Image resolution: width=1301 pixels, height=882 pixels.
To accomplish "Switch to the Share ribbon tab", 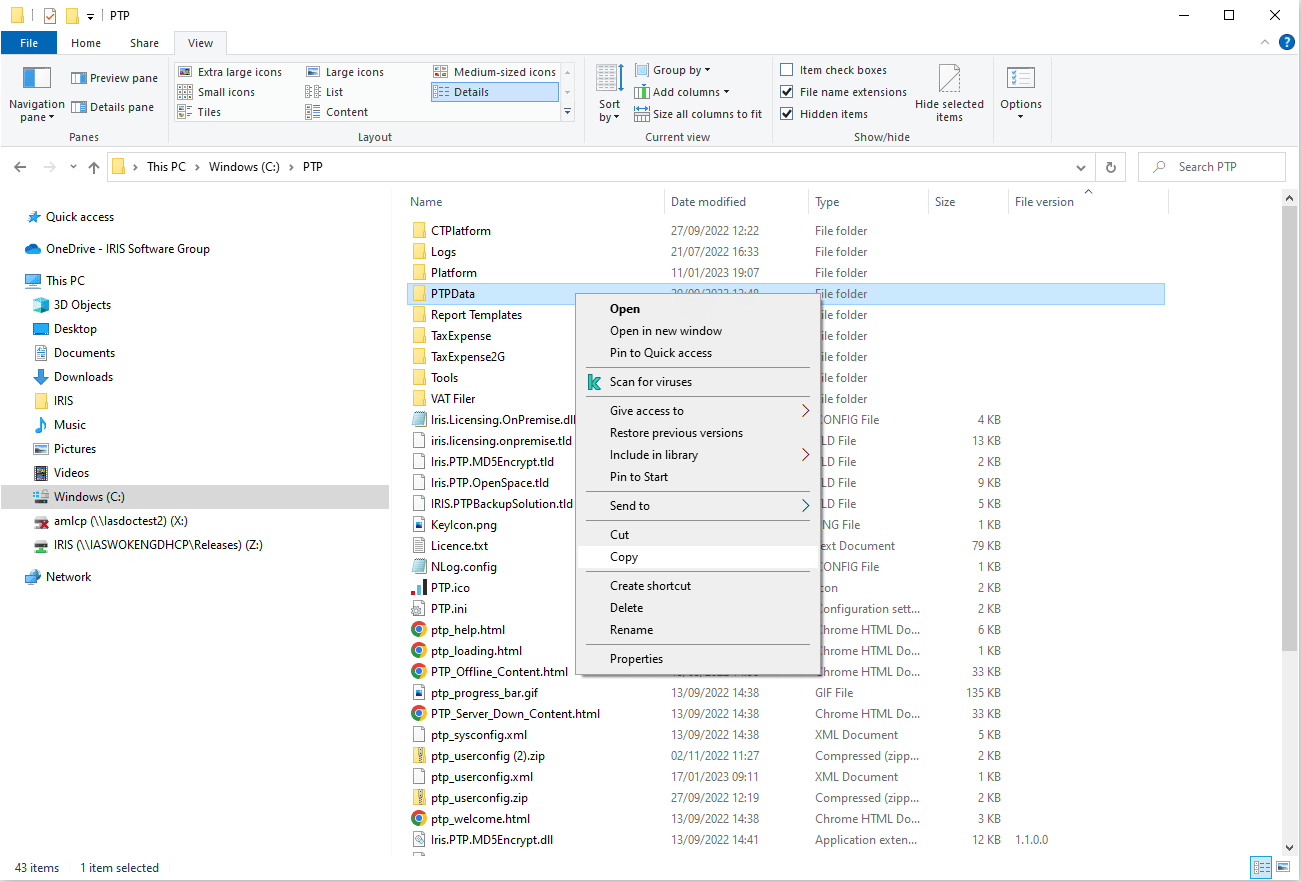I will (x=144, y=43).
